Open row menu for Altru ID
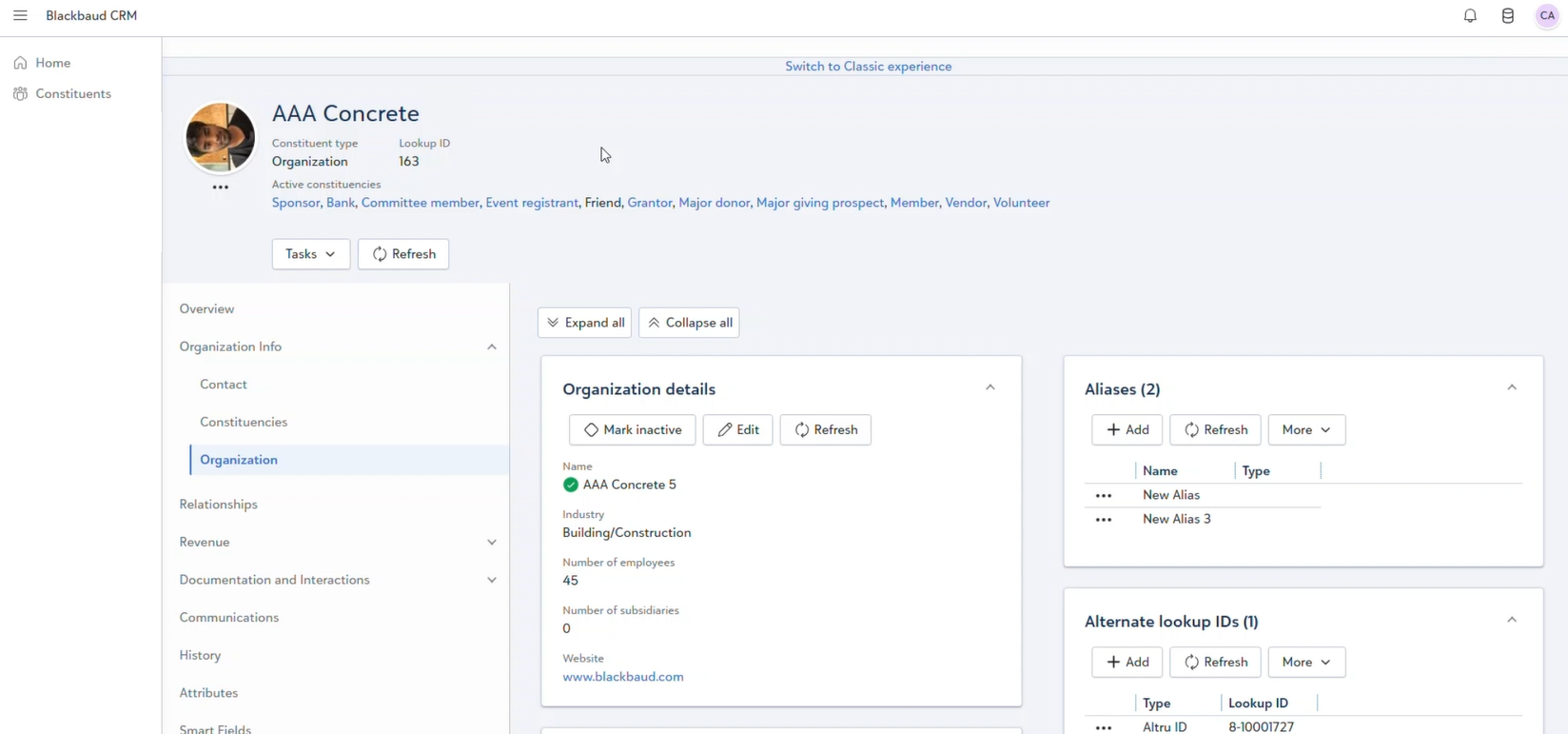Viewport: 1568px width, 734px height. pos(1104,727)
